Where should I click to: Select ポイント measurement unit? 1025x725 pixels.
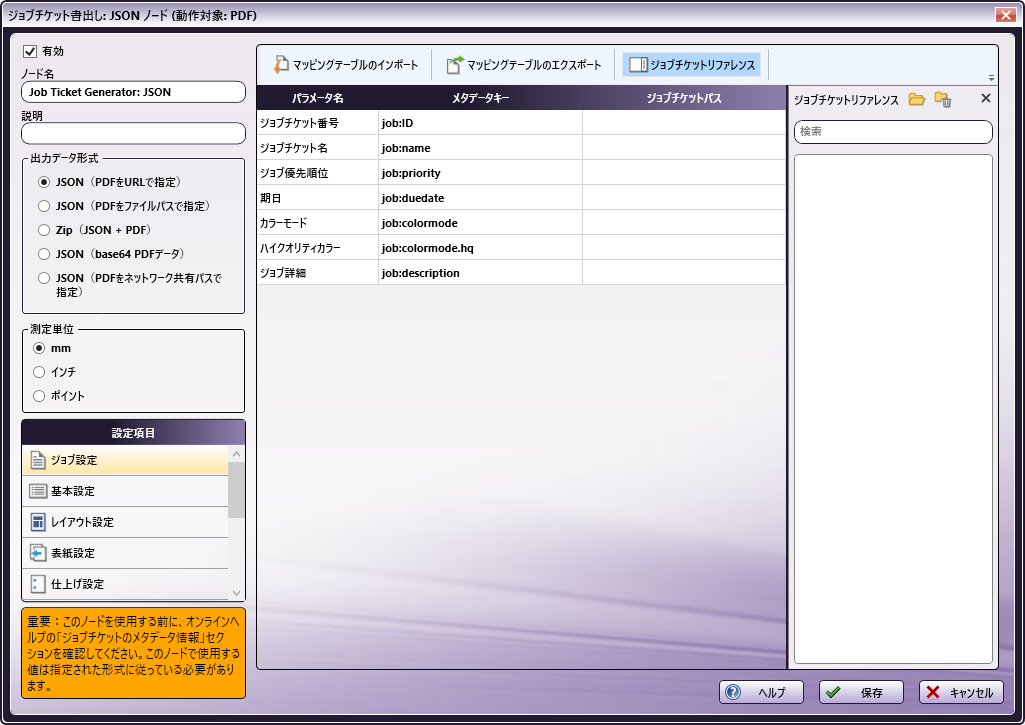tap(39, 396)
